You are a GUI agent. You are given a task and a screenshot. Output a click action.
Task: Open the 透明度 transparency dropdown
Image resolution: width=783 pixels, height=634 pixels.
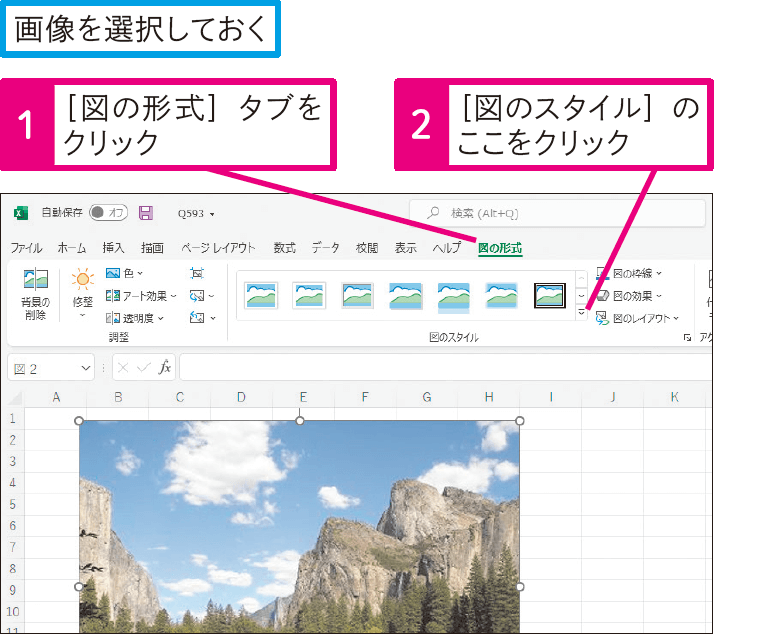tap(135, 318)
